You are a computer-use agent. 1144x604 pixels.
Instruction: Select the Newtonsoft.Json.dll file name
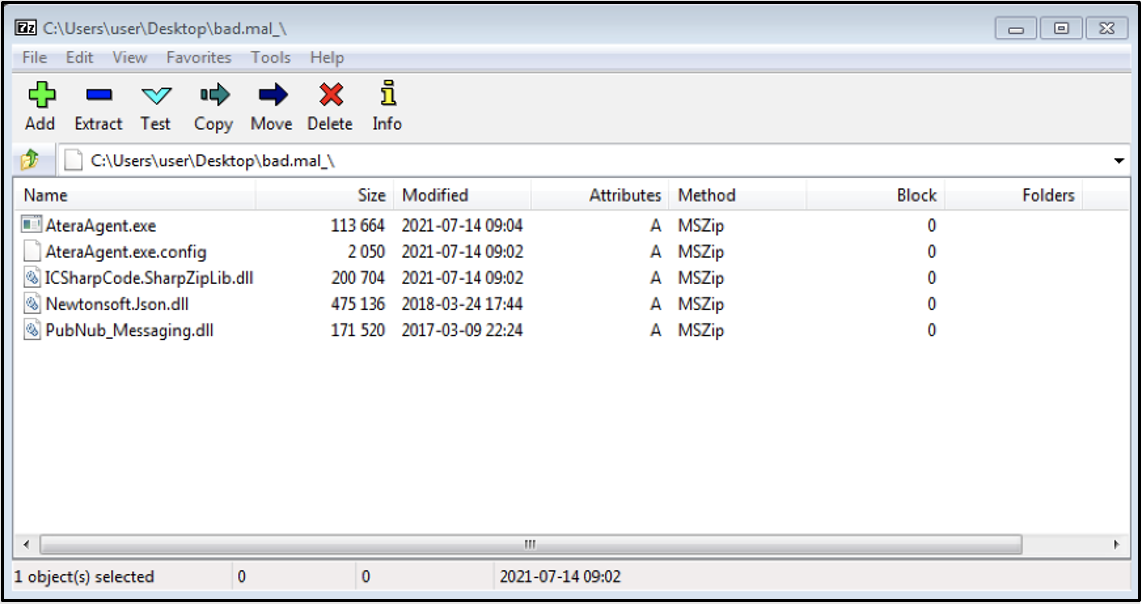tap(117, 304)
